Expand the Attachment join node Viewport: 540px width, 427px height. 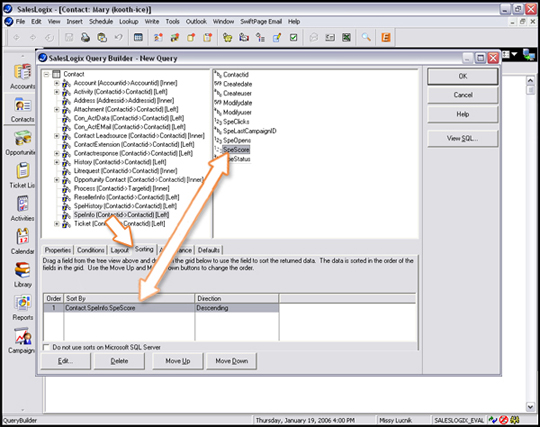coord(56,110)
